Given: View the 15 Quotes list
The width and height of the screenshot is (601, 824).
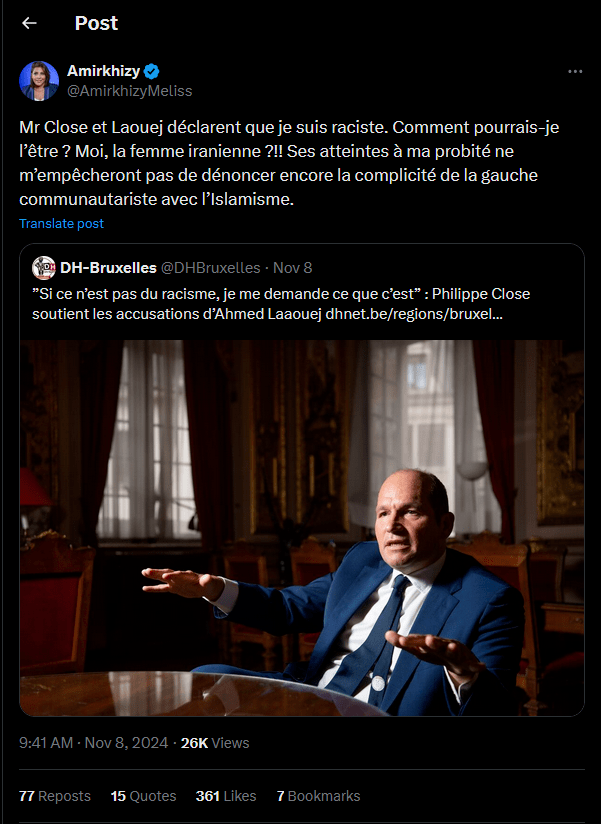Looking at the screenshot, I should [143, 796].
